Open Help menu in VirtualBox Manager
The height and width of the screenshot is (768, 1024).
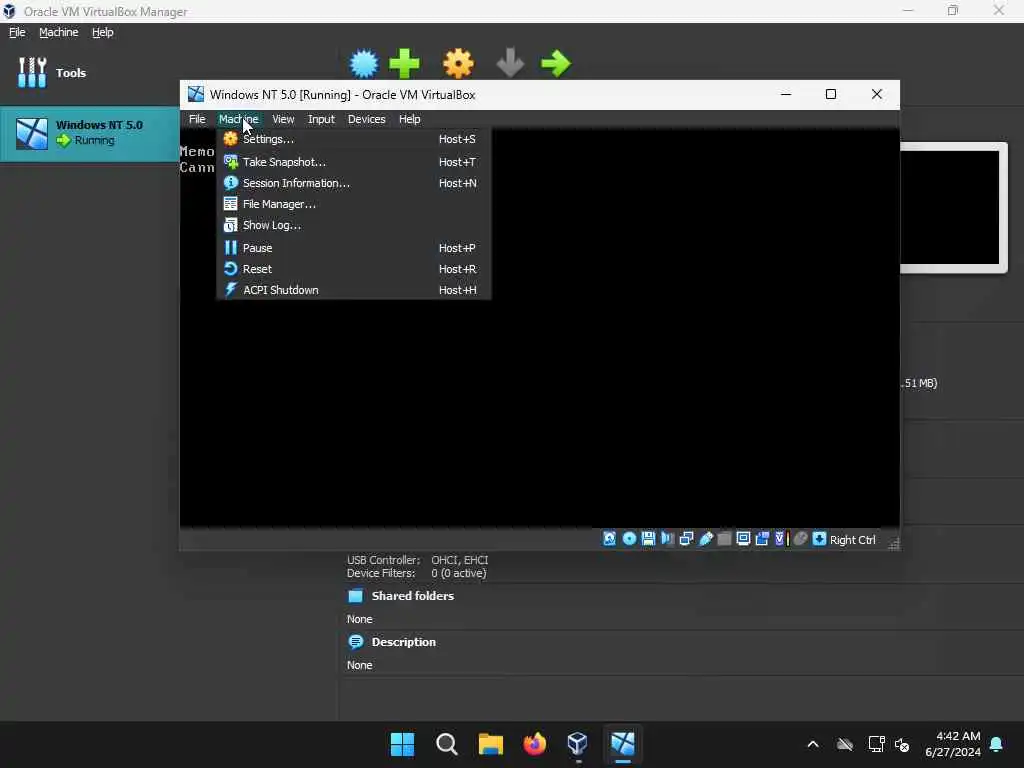(103, 32)
